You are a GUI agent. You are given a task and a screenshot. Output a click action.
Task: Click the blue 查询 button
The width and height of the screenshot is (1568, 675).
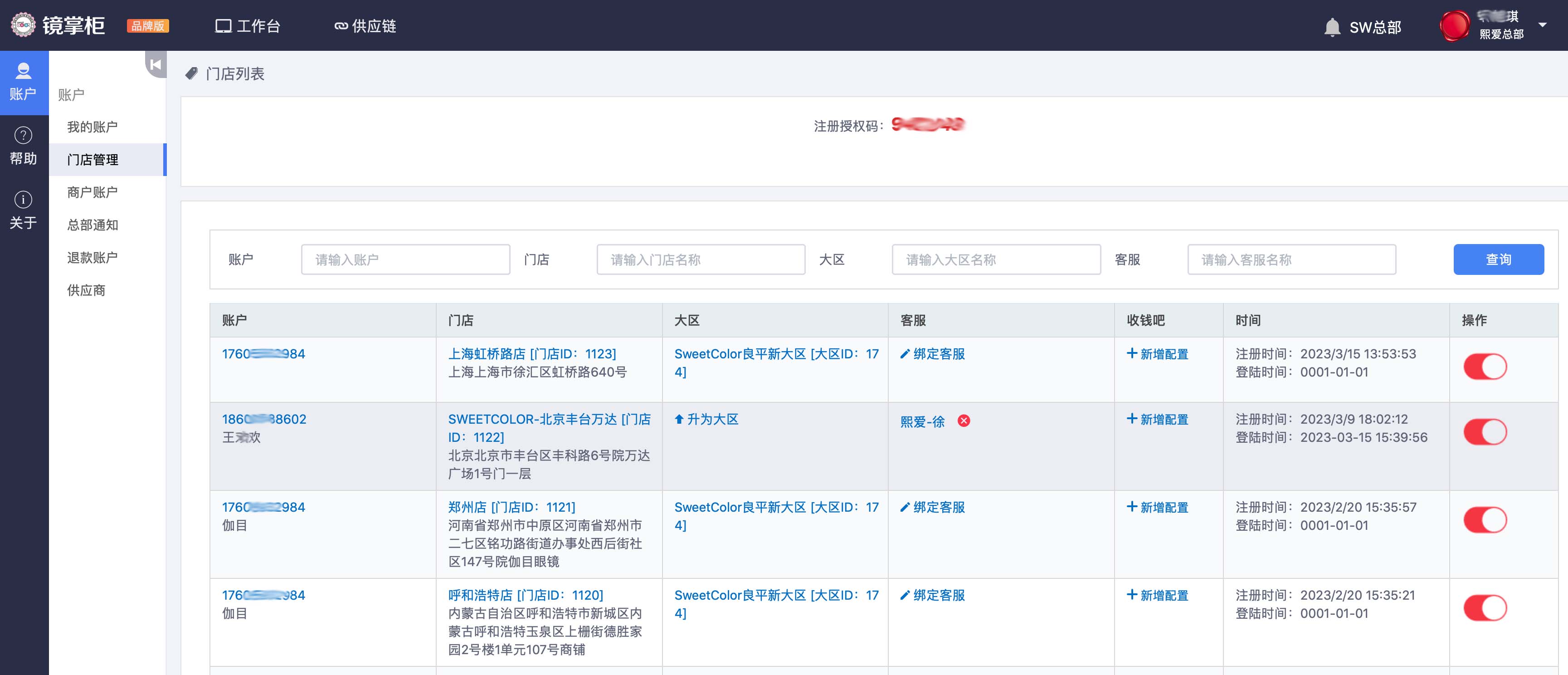[1498, 259]
